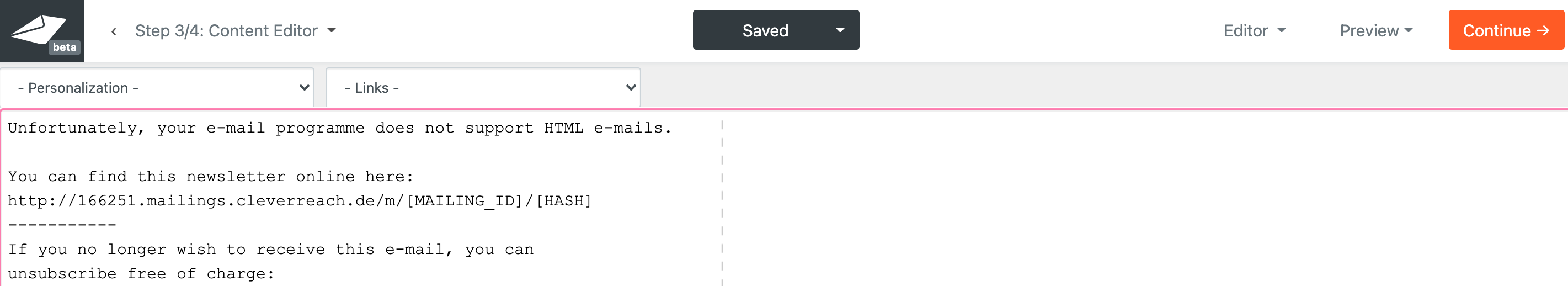Click the beta badge on the logo
This screenshot has width=1568, height=286.
pos(64,47)
